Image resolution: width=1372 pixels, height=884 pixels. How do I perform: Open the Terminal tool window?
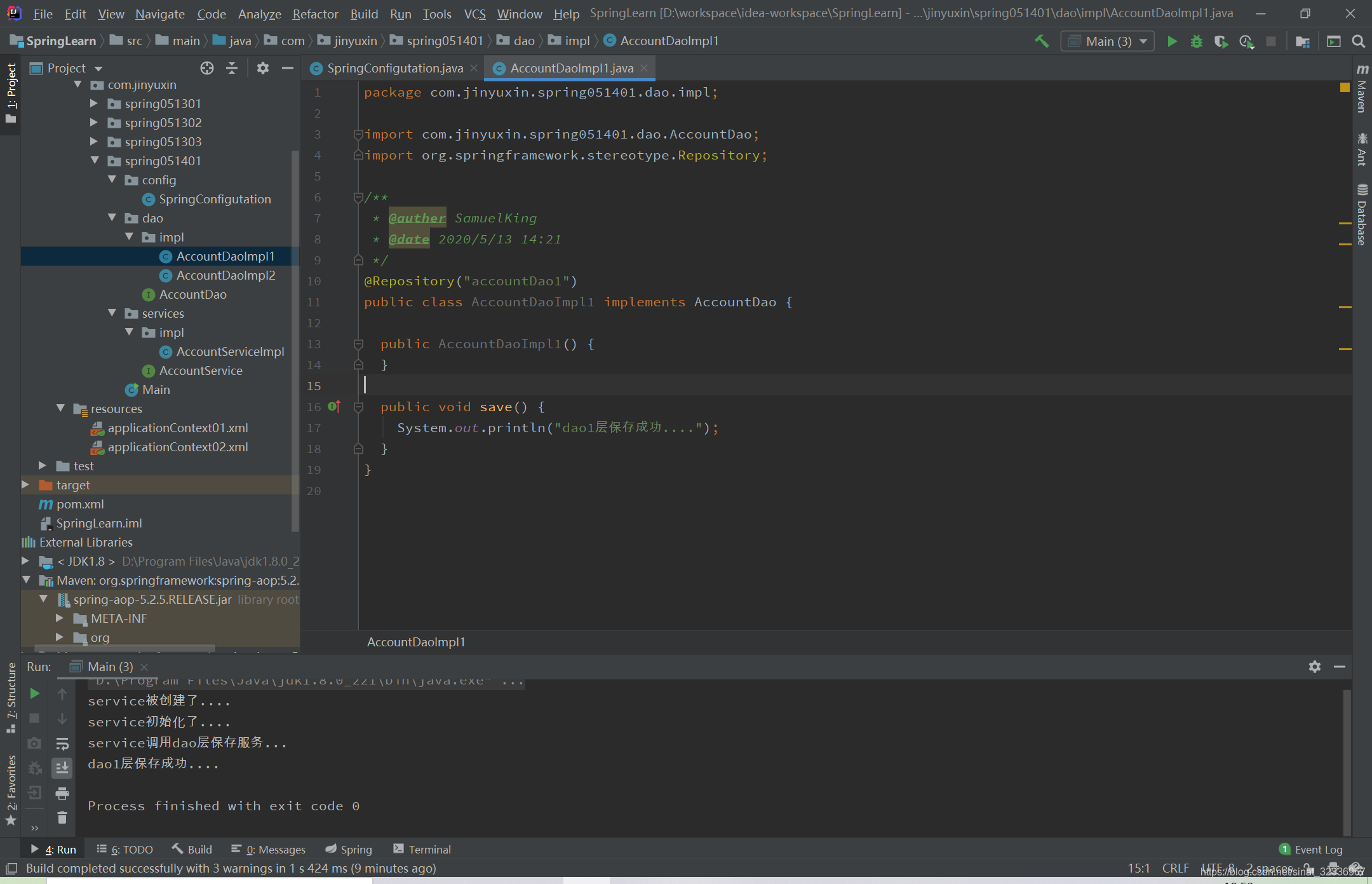pos(422,850)
